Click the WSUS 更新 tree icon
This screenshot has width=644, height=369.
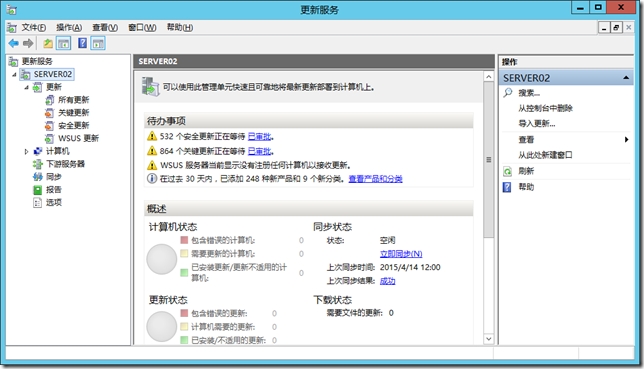coord(49,138)
